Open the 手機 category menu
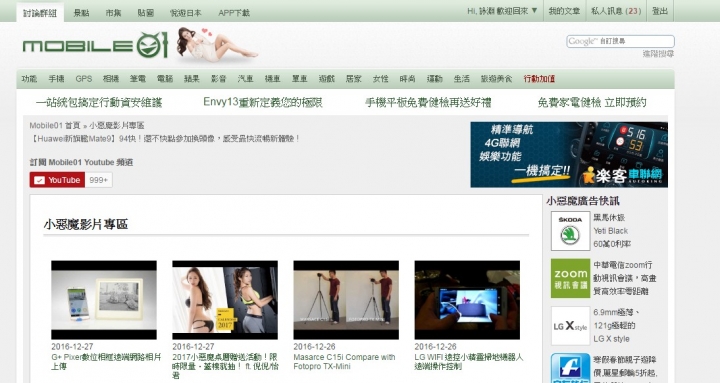The height and width of the screenshot is (383, 720). (56, 79)
